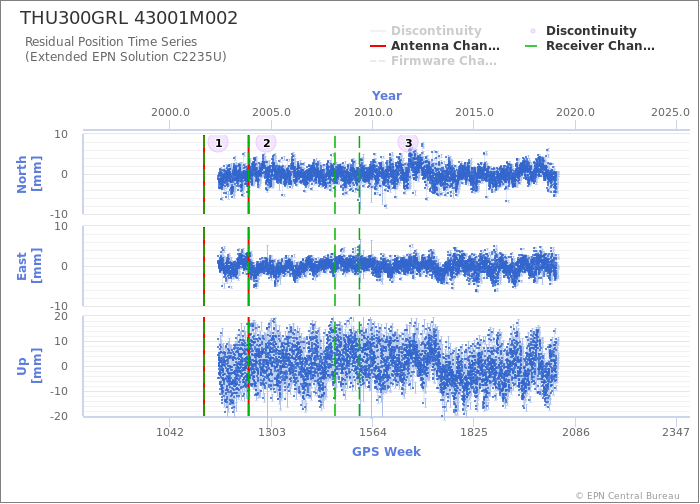Click the red Antenna Change legend line symbol
The image size is (700, 504).
(x=378, y=46)
